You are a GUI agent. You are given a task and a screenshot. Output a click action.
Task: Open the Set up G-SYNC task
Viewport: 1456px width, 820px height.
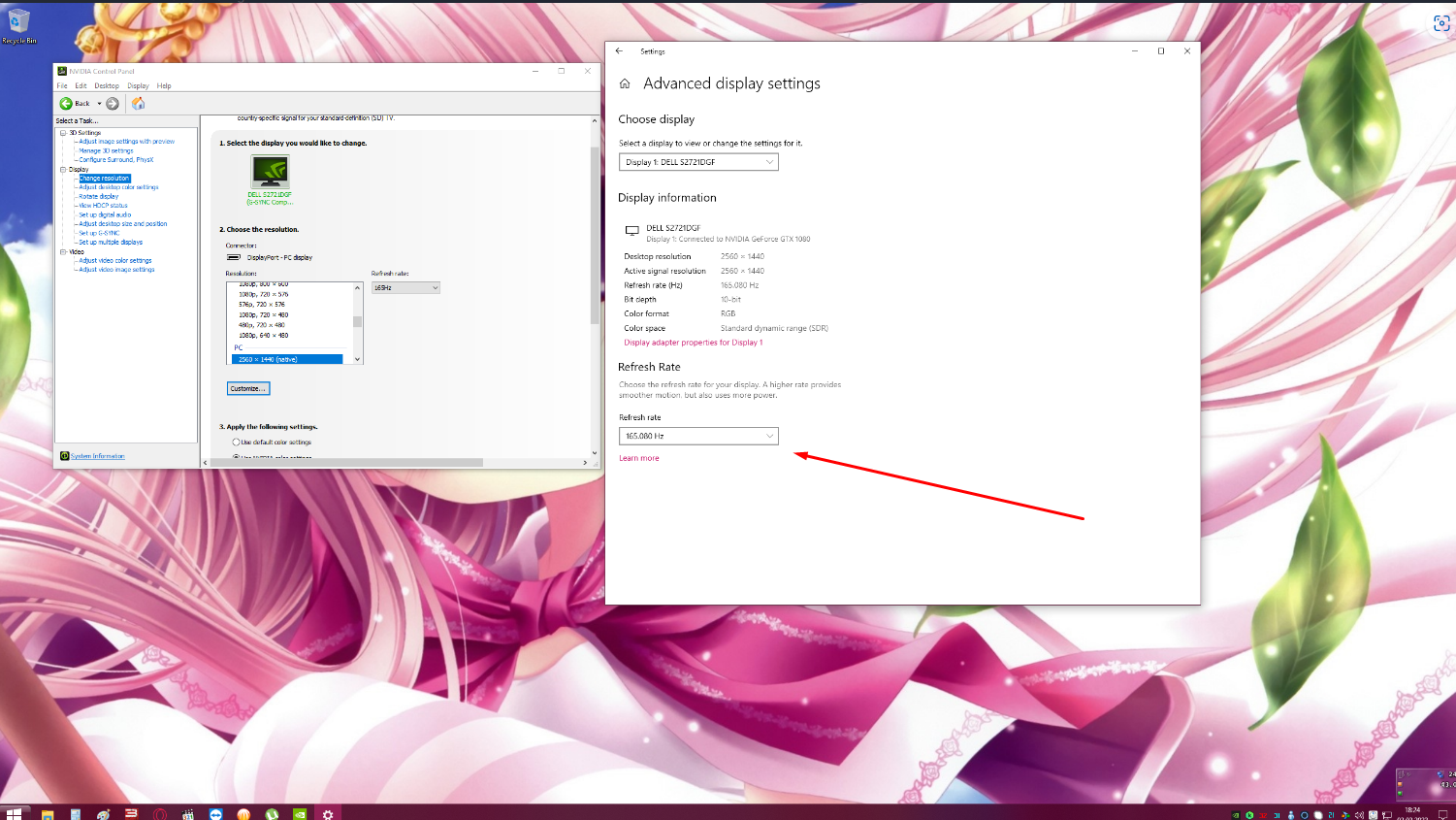[99, 233]
